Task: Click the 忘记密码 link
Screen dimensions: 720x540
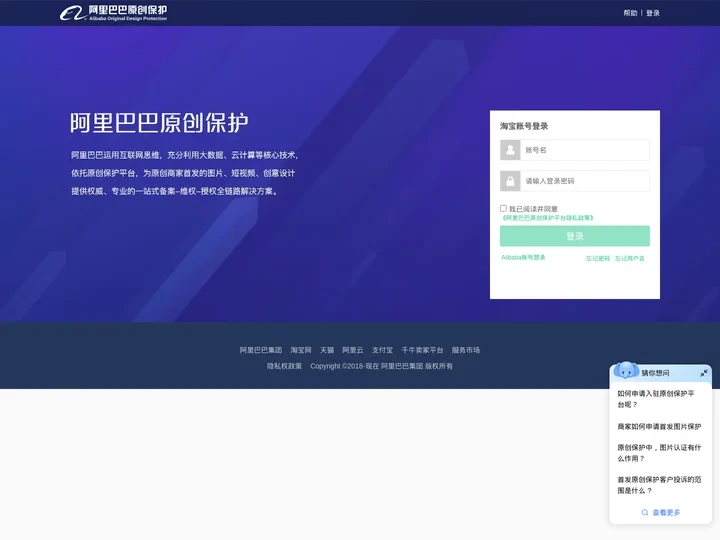Action: coord(597,259)
